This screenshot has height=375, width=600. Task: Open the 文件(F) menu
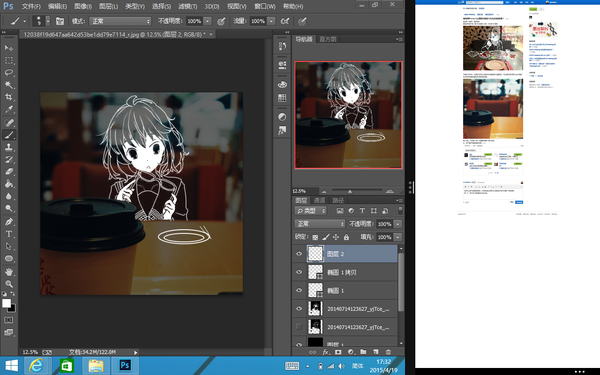[31, 7]
